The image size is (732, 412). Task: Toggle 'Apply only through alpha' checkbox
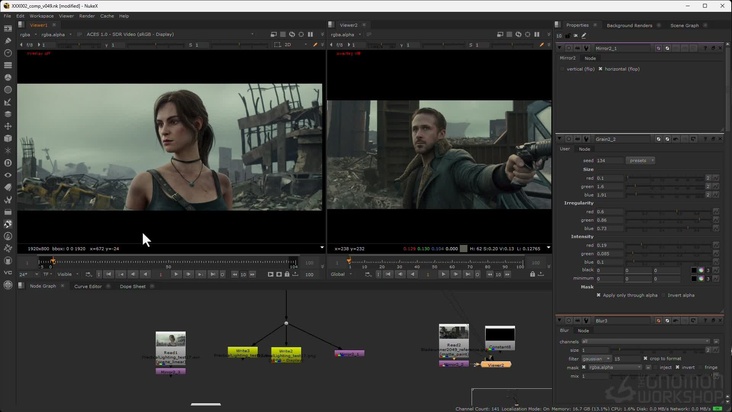pyautogui.click(x=599, y=295)
